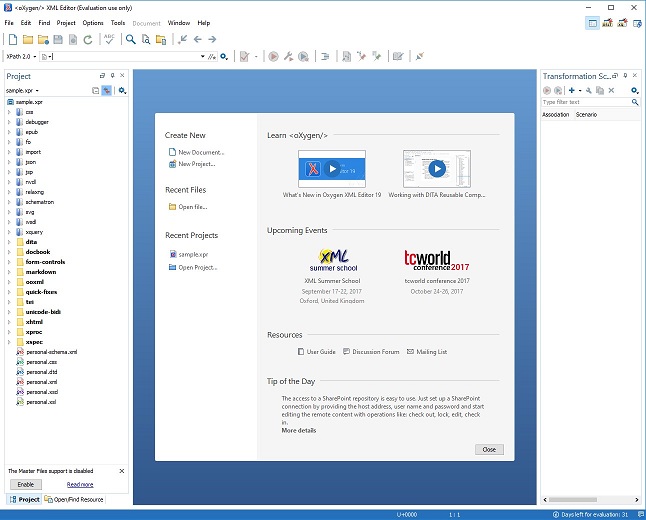Click the Save floppy disk icon

coord(58,40)
